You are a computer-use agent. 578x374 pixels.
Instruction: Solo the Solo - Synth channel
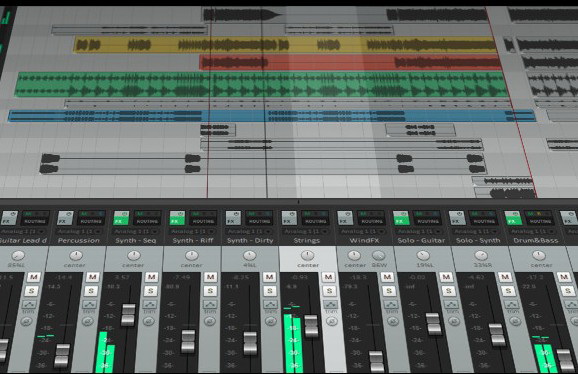point(508,291)
